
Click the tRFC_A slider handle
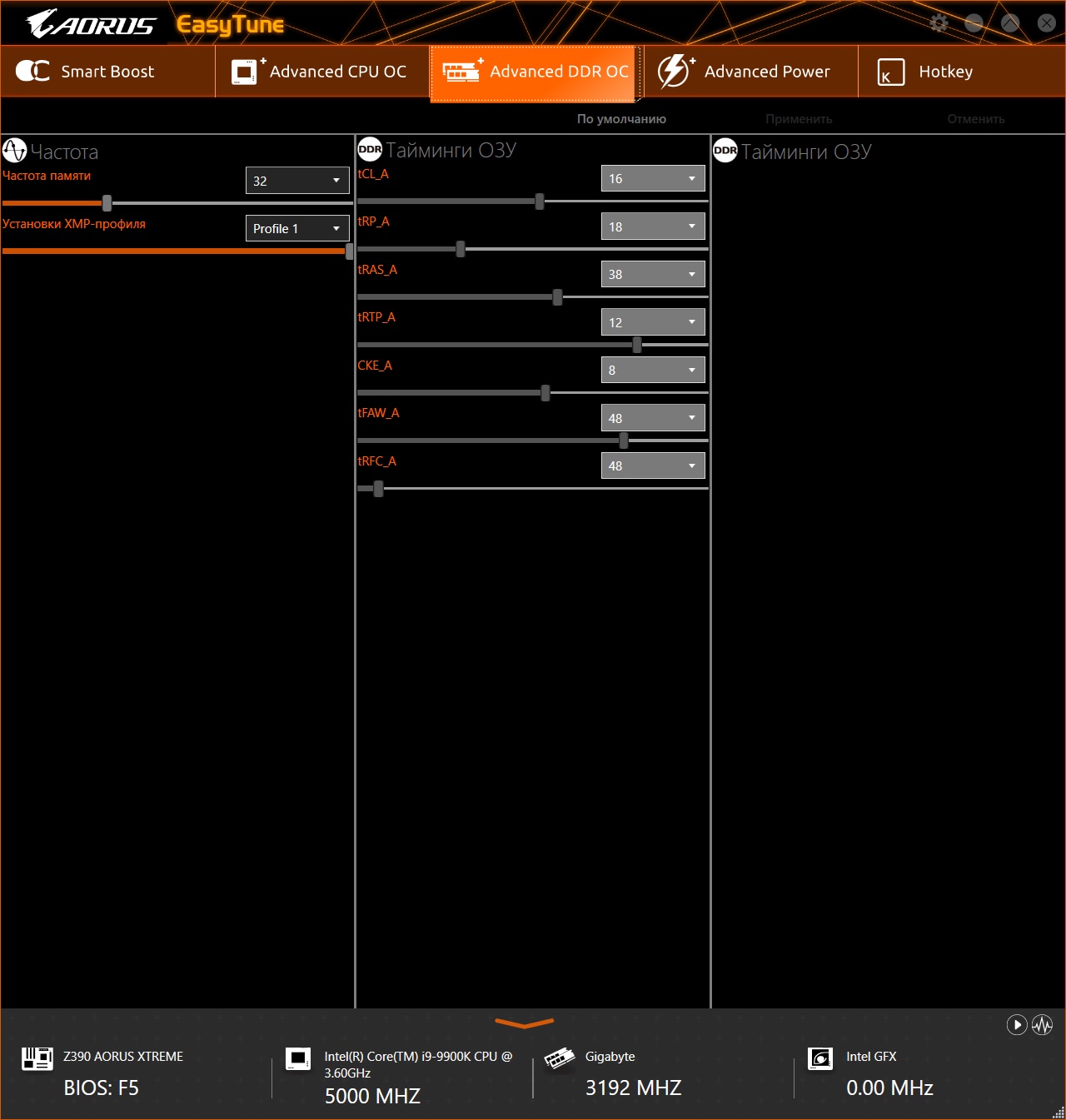(x=379, y=488)
